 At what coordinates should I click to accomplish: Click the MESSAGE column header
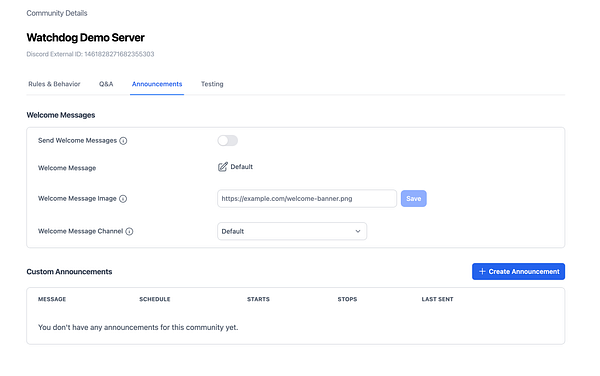(52, 299)
